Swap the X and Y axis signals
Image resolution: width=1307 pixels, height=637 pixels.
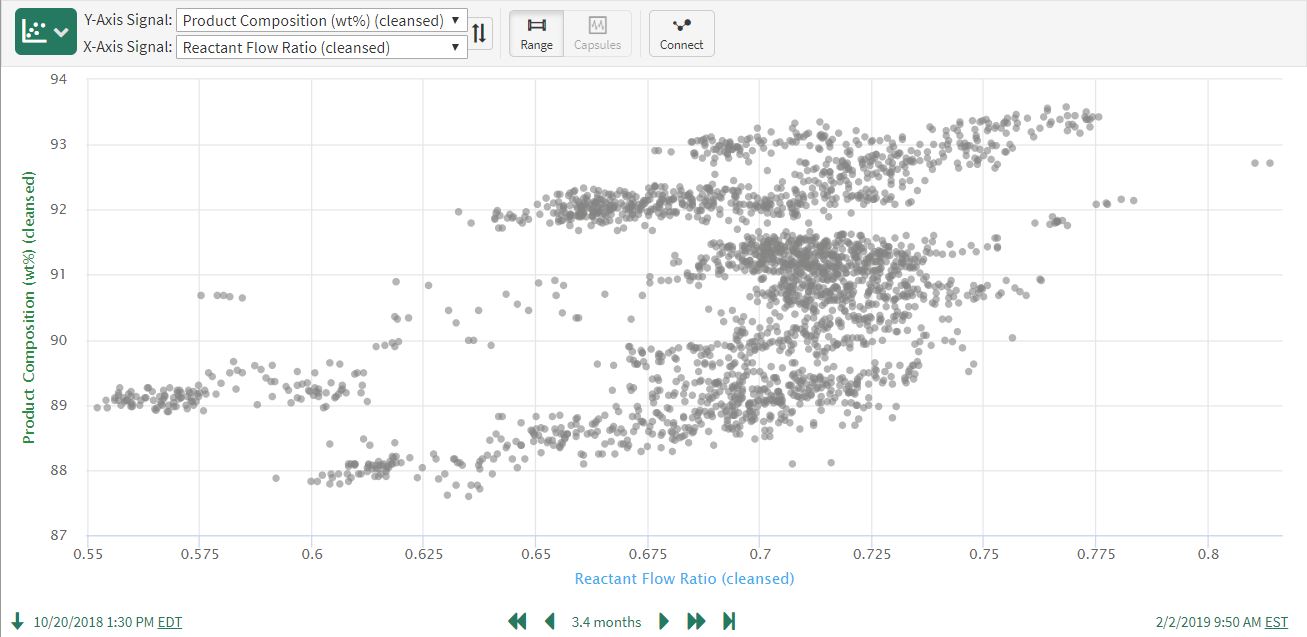[x=480, y=33]
